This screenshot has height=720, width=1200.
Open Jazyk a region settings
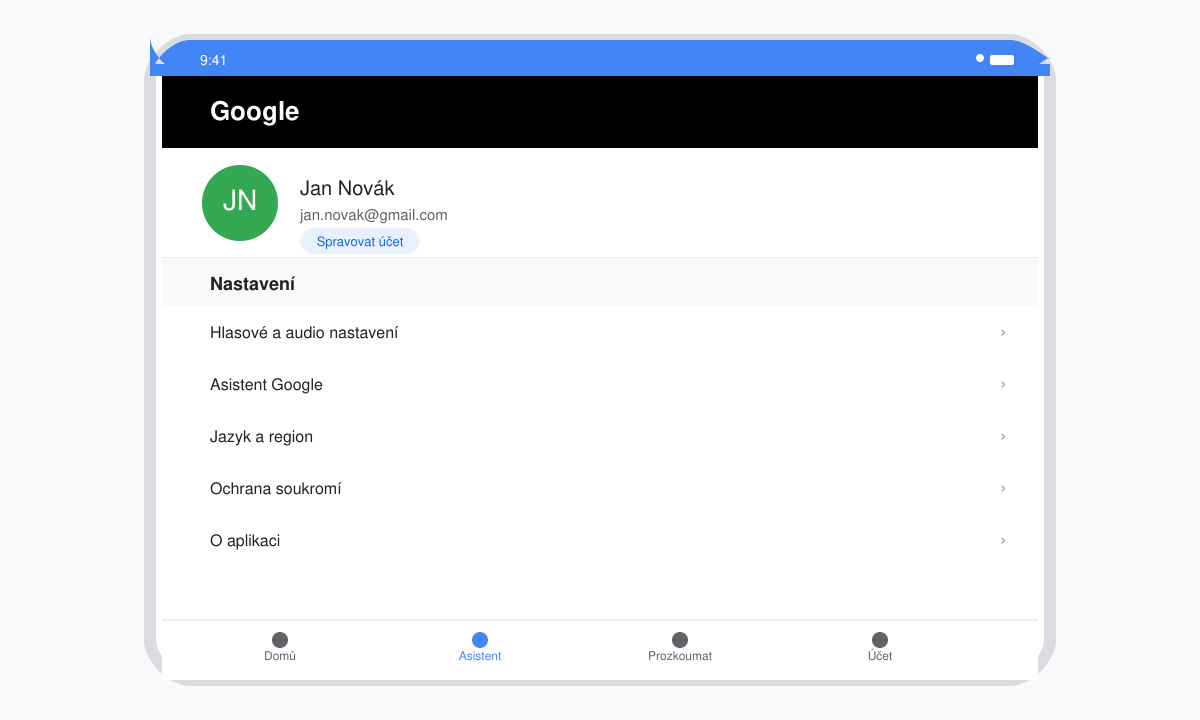click(x=600, y=436)
